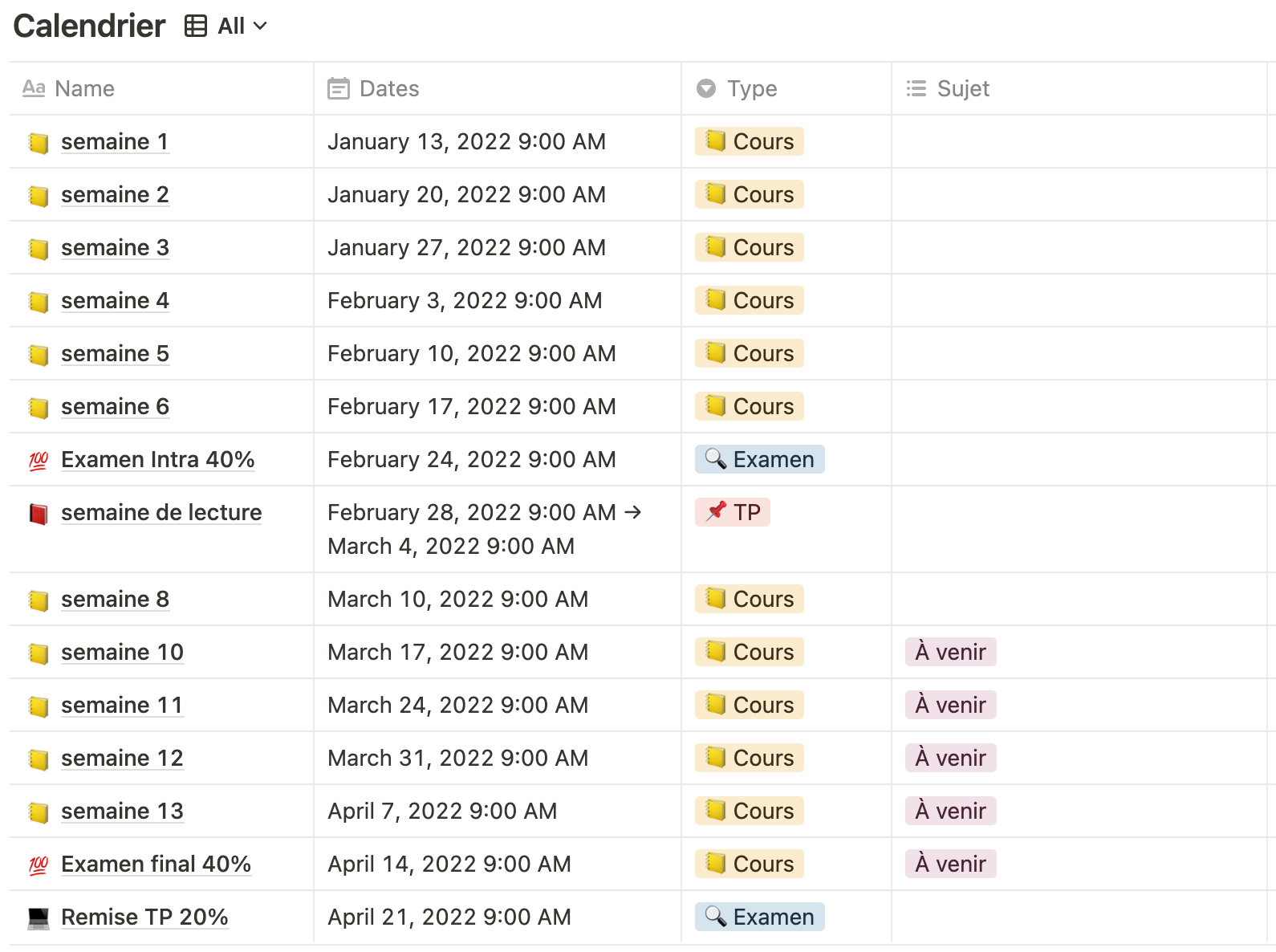Open the Examen type tag for Remise TP
The height and width of the screenshot is (952, 1276).
coord(759,917)
